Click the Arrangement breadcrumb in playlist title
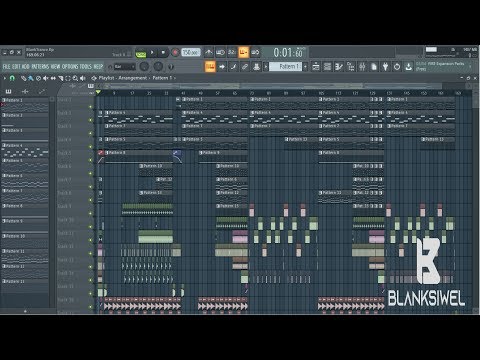Screen dimensions: 480x360 tap(133, 78)
